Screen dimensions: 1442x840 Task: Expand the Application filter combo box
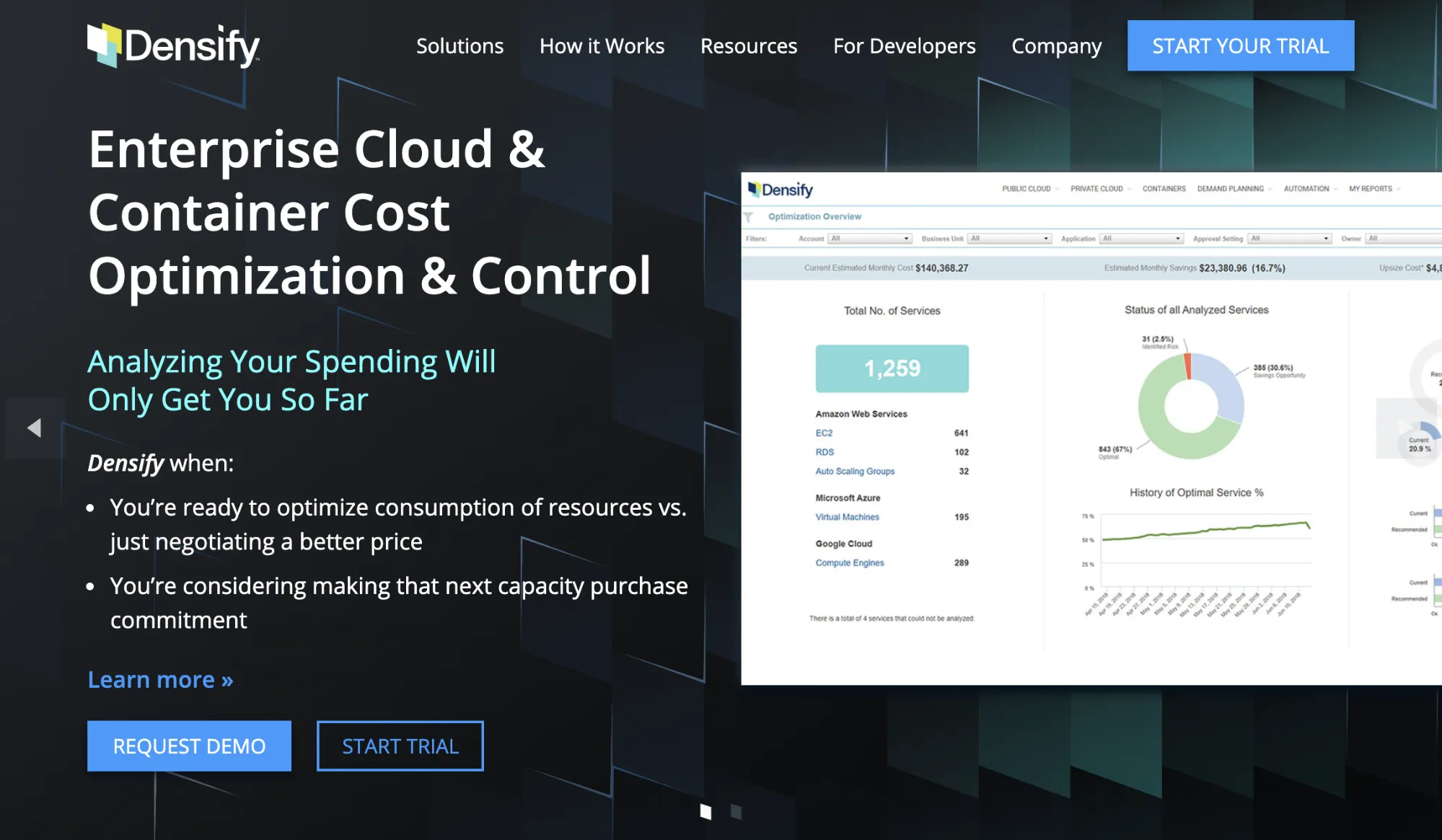(1142, 239)
